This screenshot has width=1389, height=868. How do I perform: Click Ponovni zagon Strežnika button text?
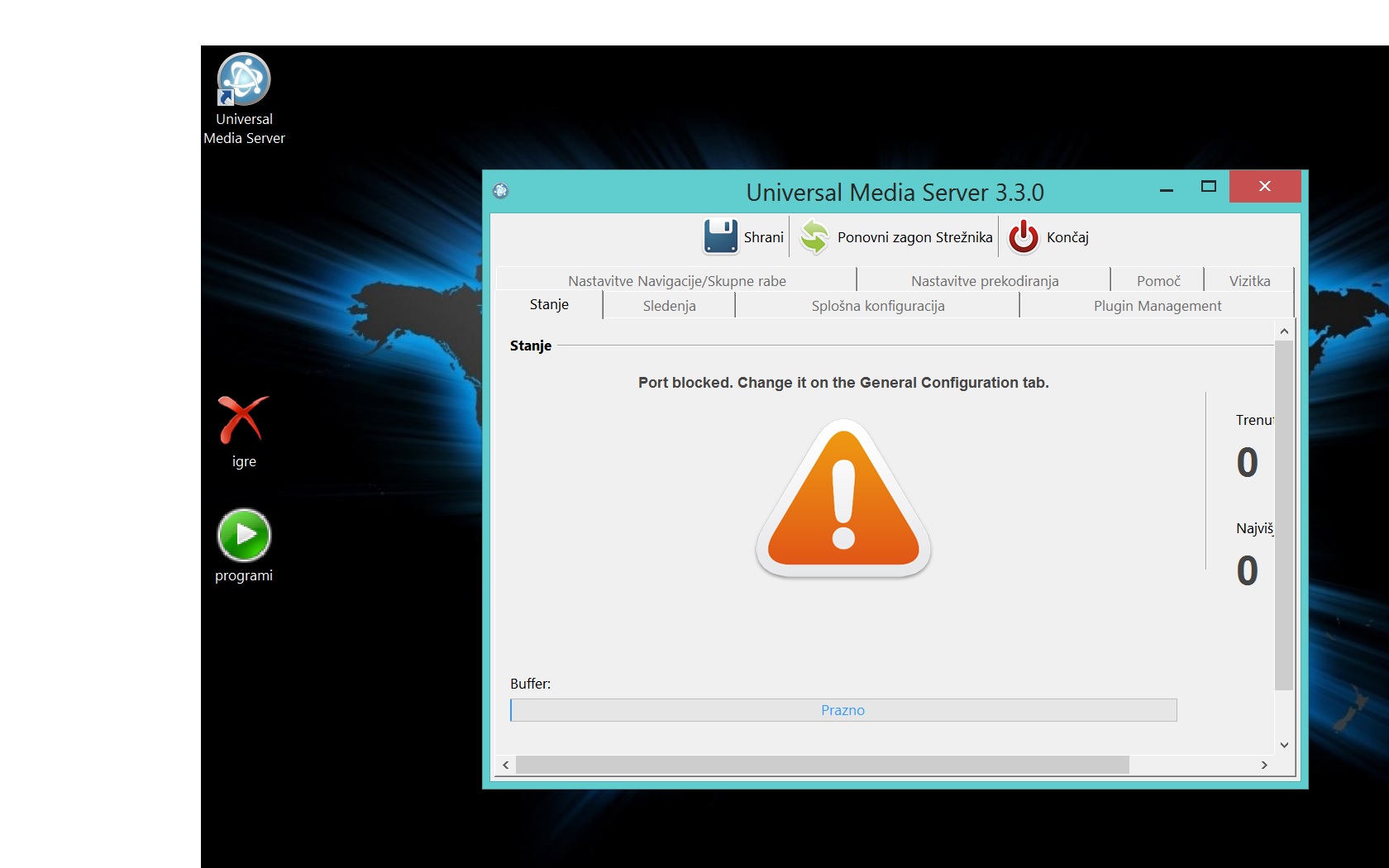coord(914,237)
